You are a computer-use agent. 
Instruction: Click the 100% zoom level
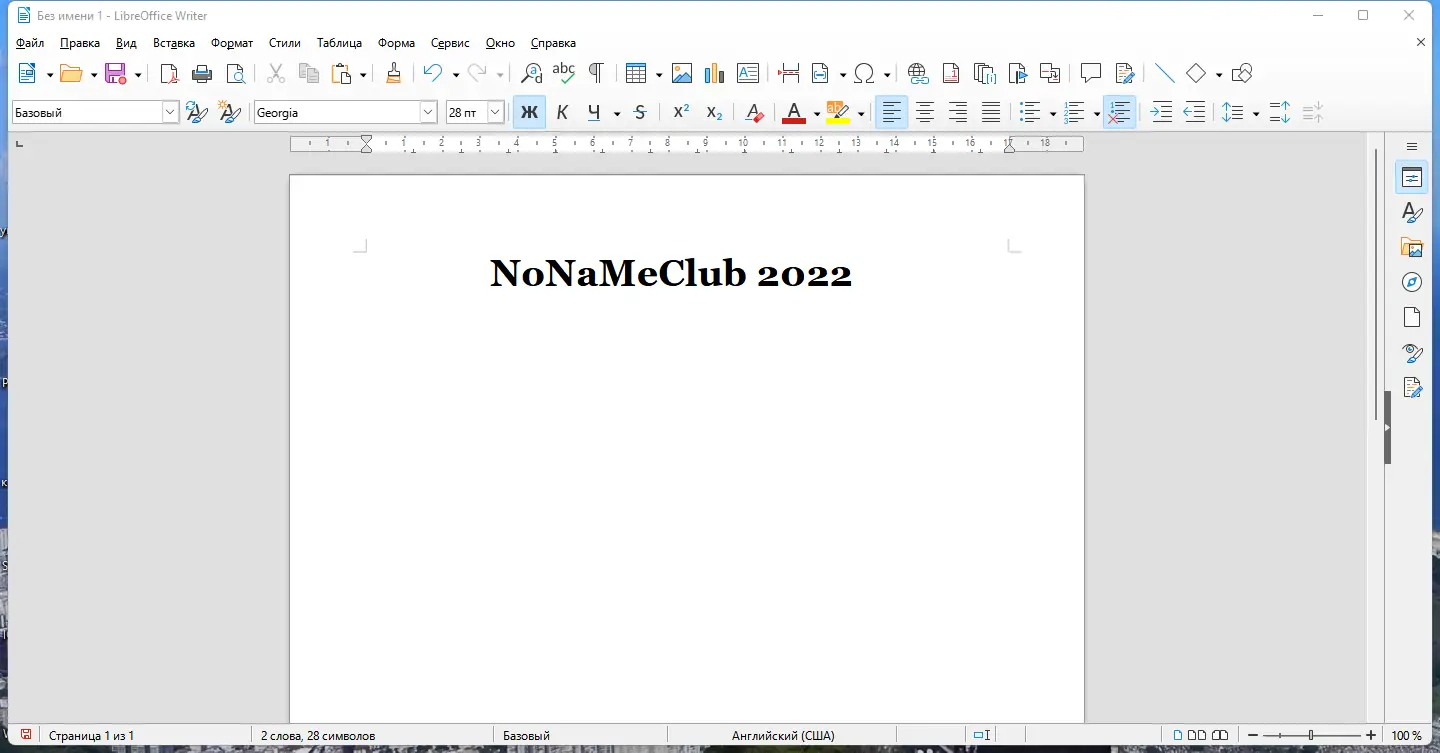click(x=1407, y=736)
